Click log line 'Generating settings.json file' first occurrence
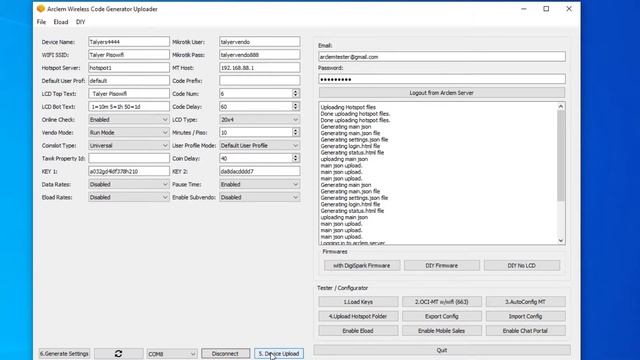Viewport: 640px width, 360px height. click(x=354, y=140)
